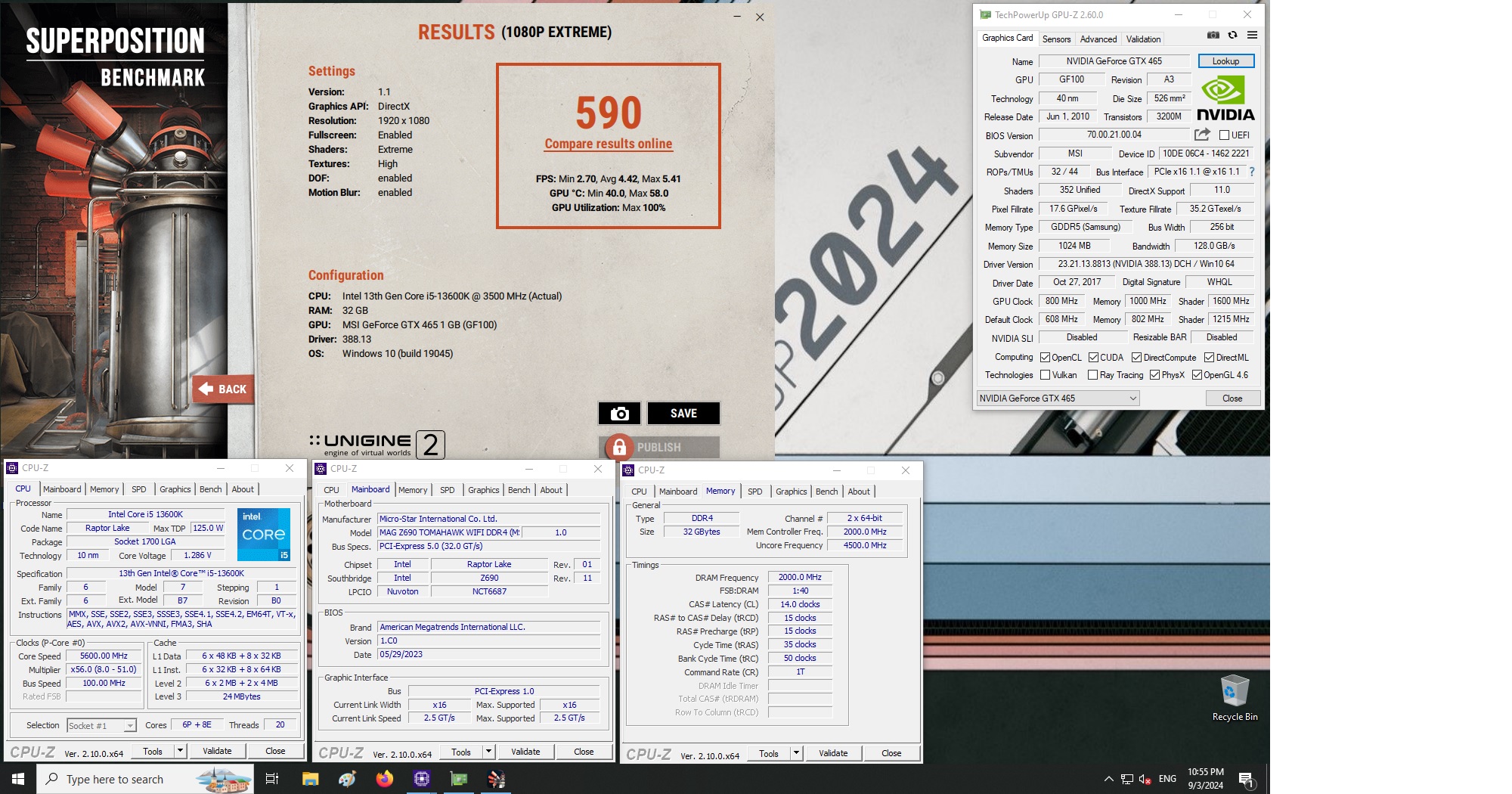Click the SAVE button in Superposition
Screen dimensions: 1512x794
point(683,414)
